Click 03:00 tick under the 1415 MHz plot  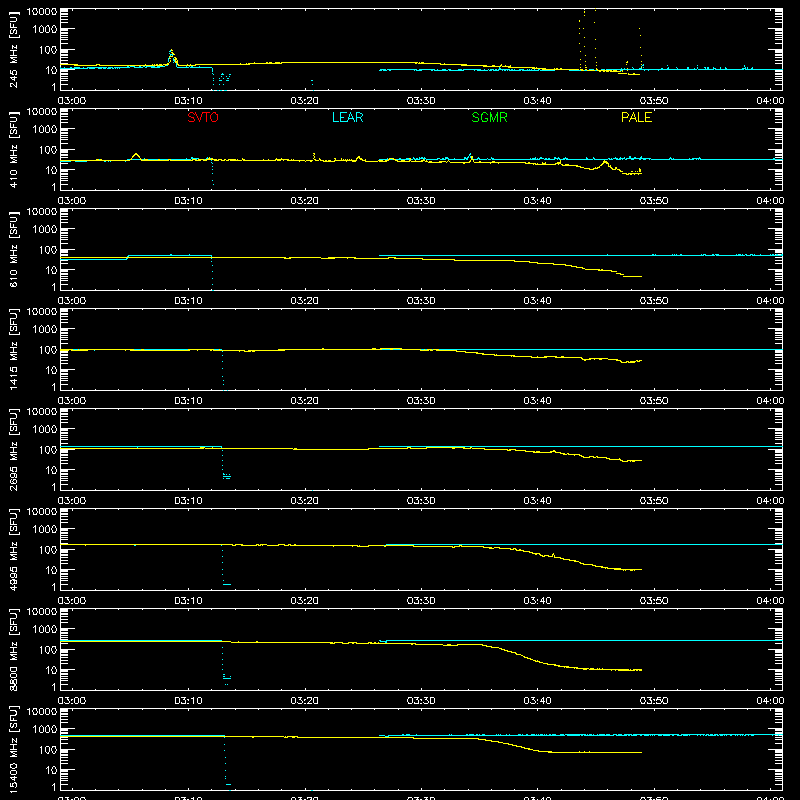[x=71, y=401]
